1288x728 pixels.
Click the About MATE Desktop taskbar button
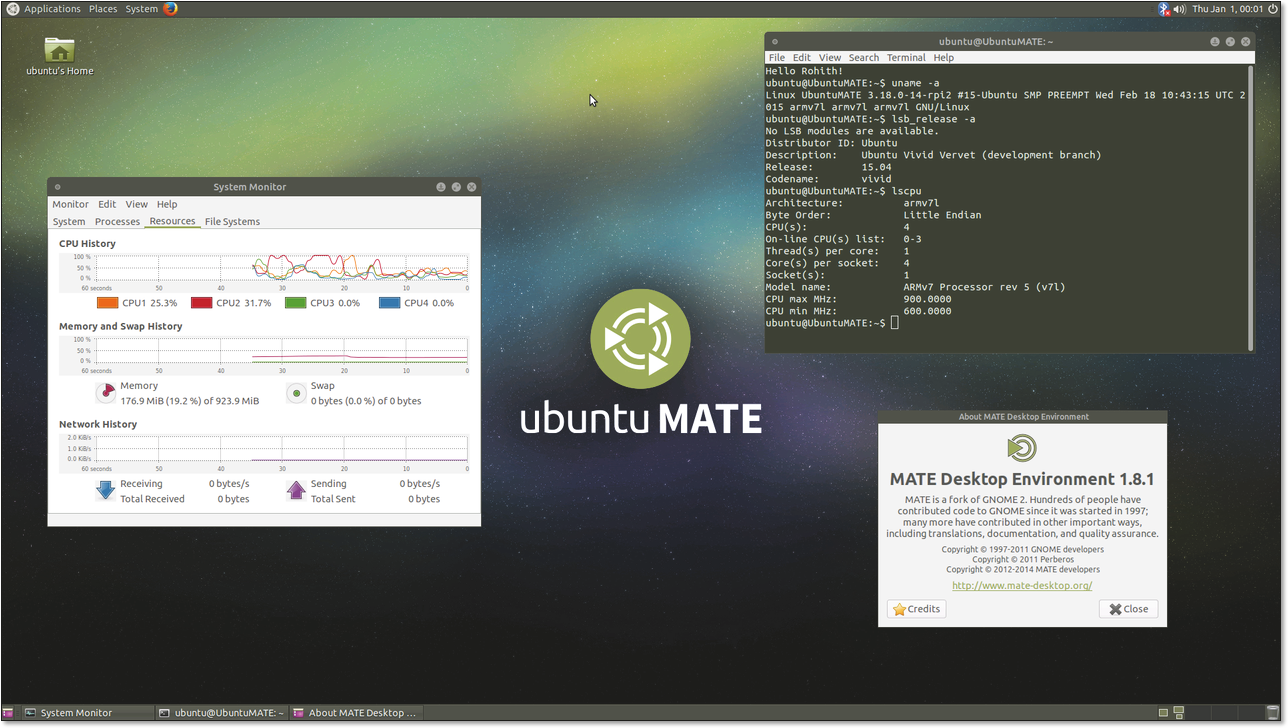click(356, 713)
